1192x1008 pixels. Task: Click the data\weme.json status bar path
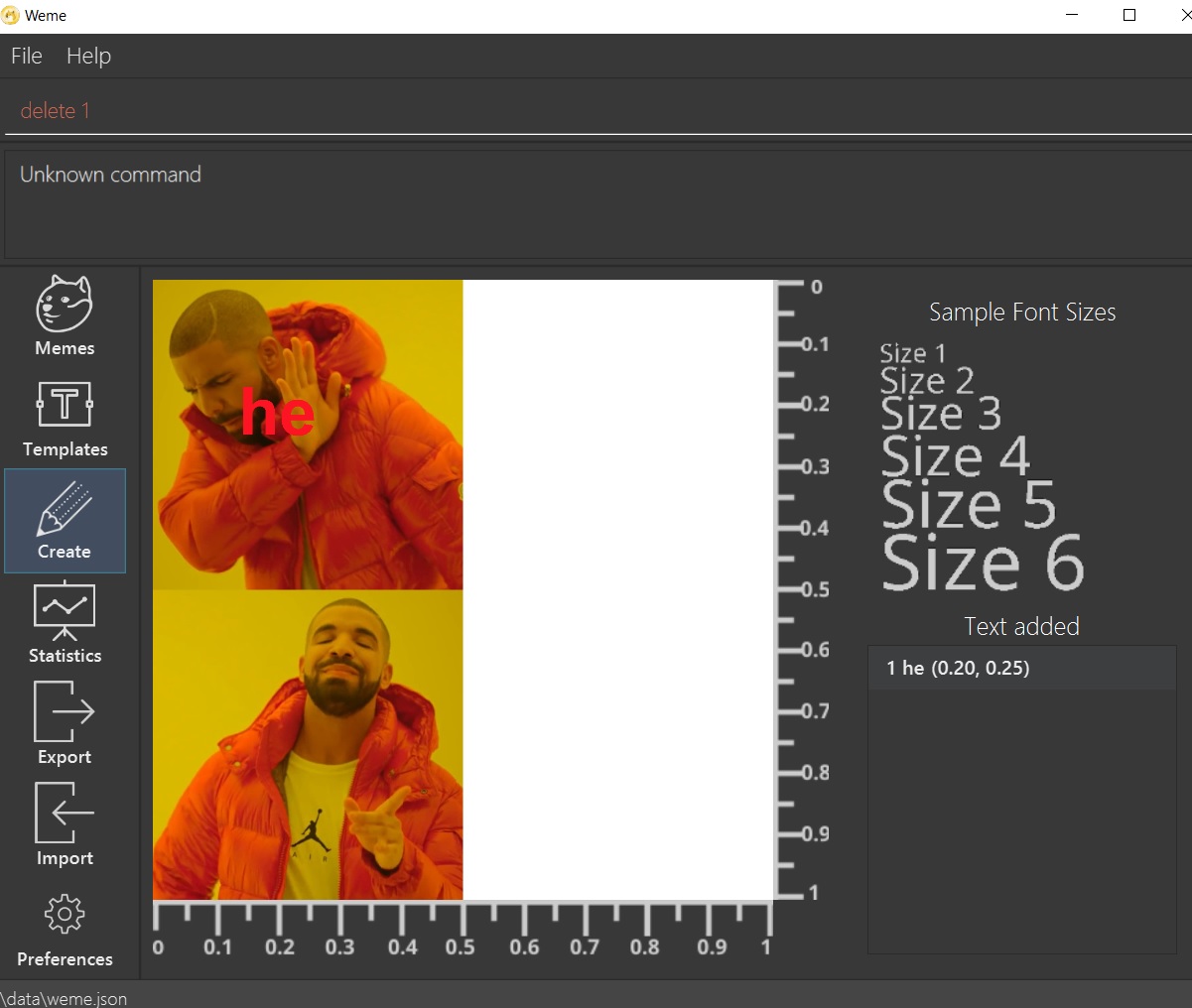64,998
